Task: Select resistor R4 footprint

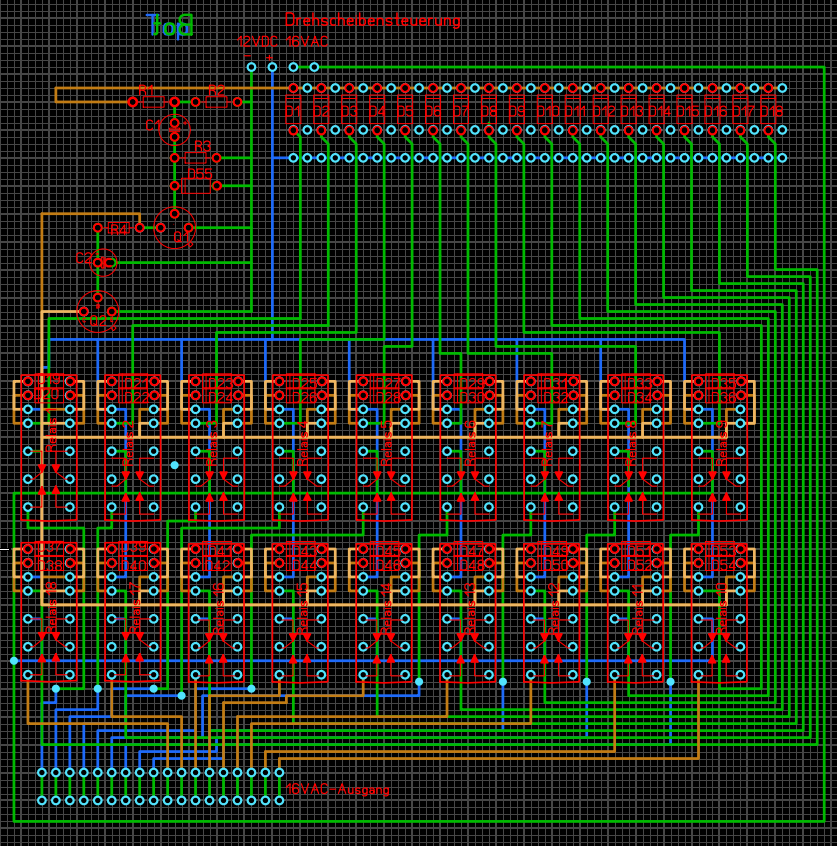Action: click(x=118, y=228)
